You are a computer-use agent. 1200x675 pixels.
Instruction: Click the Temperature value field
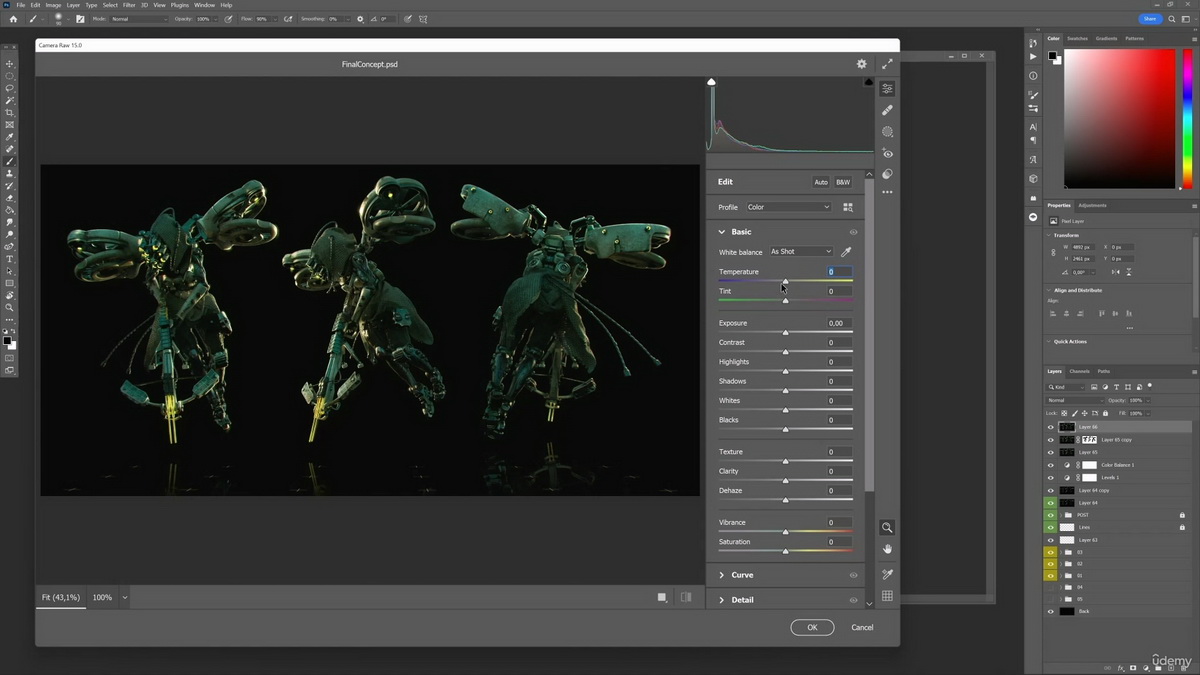click(840, 272)
